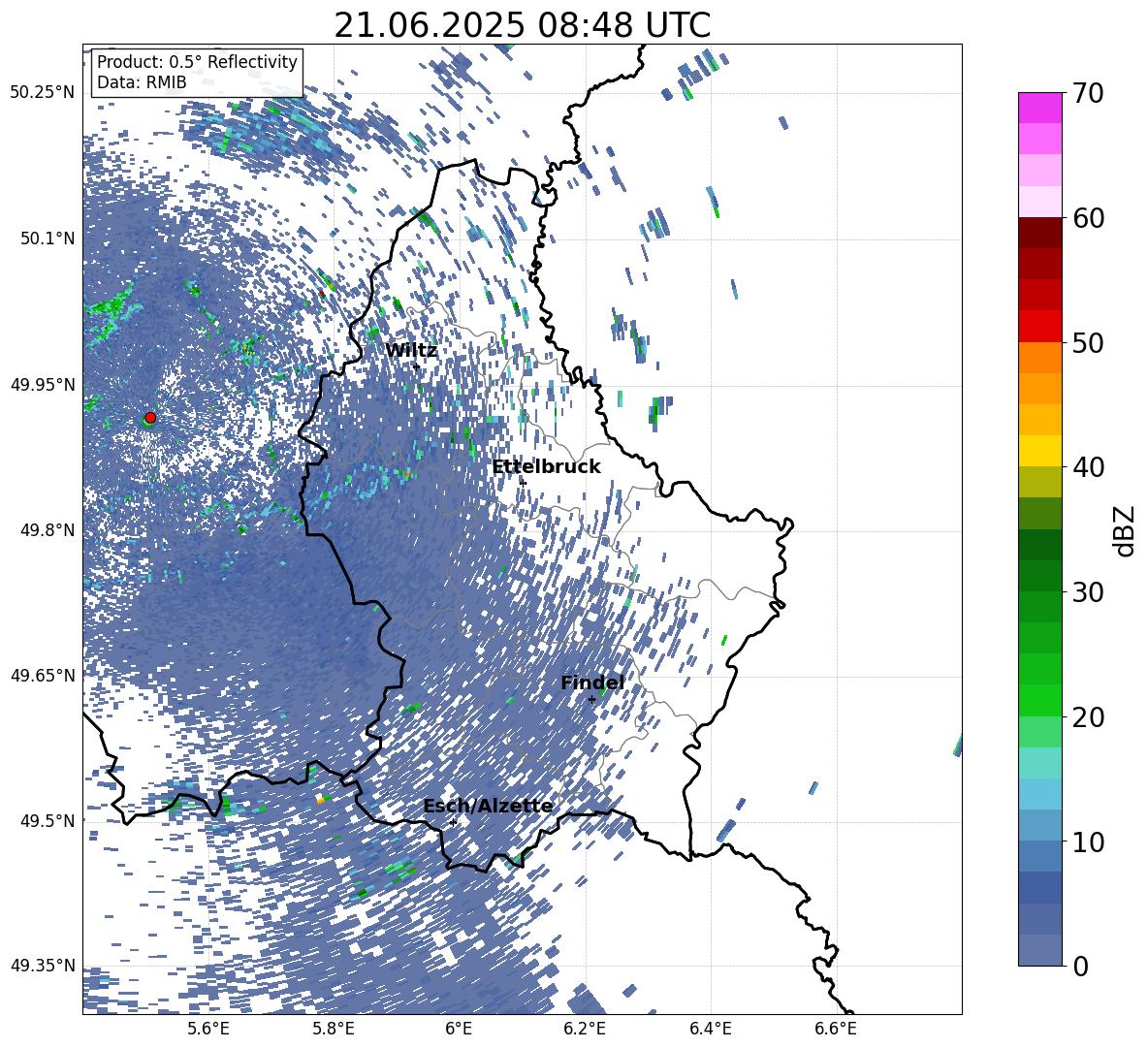1148x1048 pixels.
Task: Click the Wiltz location cross marker
Action: pyautogui.click(x=417, y=366)
